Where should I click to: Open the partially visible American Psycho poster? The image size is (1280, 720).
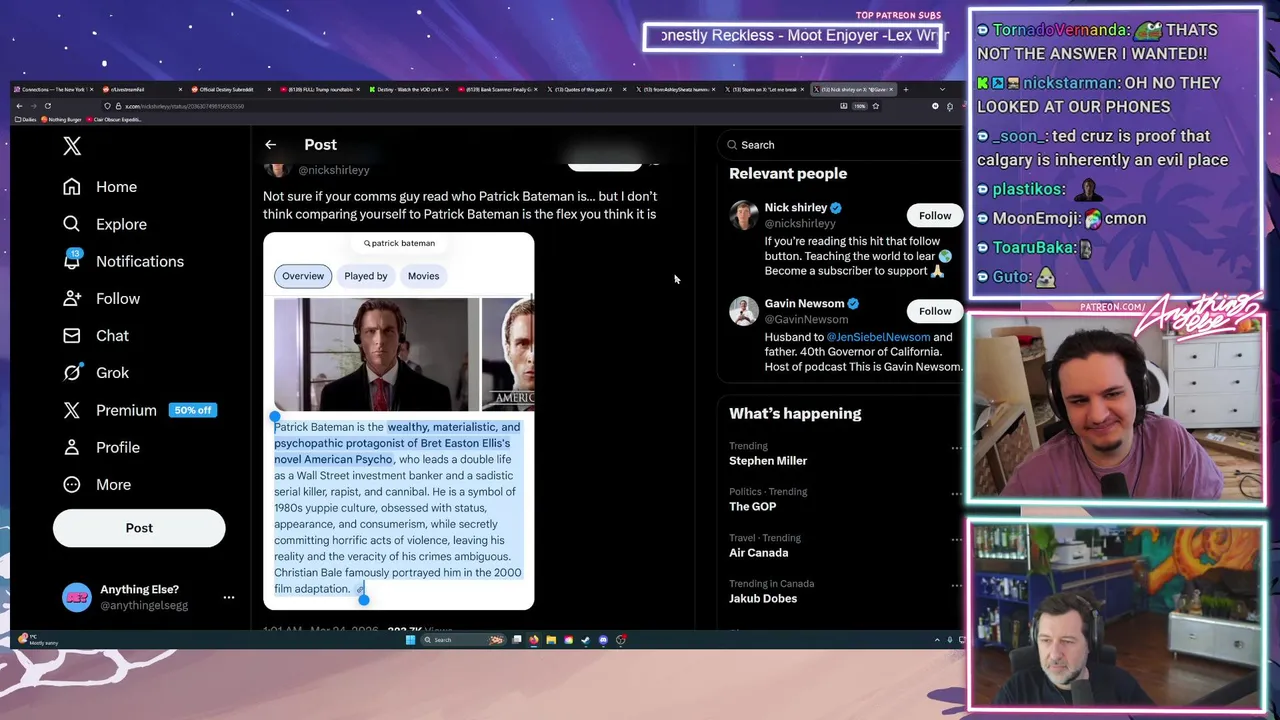[508, 354]
